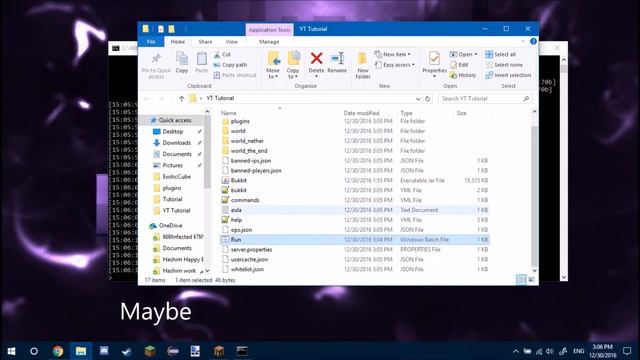Select the Bukkit Executable Jar File
The image size is (640, 360).
(239, 180)
